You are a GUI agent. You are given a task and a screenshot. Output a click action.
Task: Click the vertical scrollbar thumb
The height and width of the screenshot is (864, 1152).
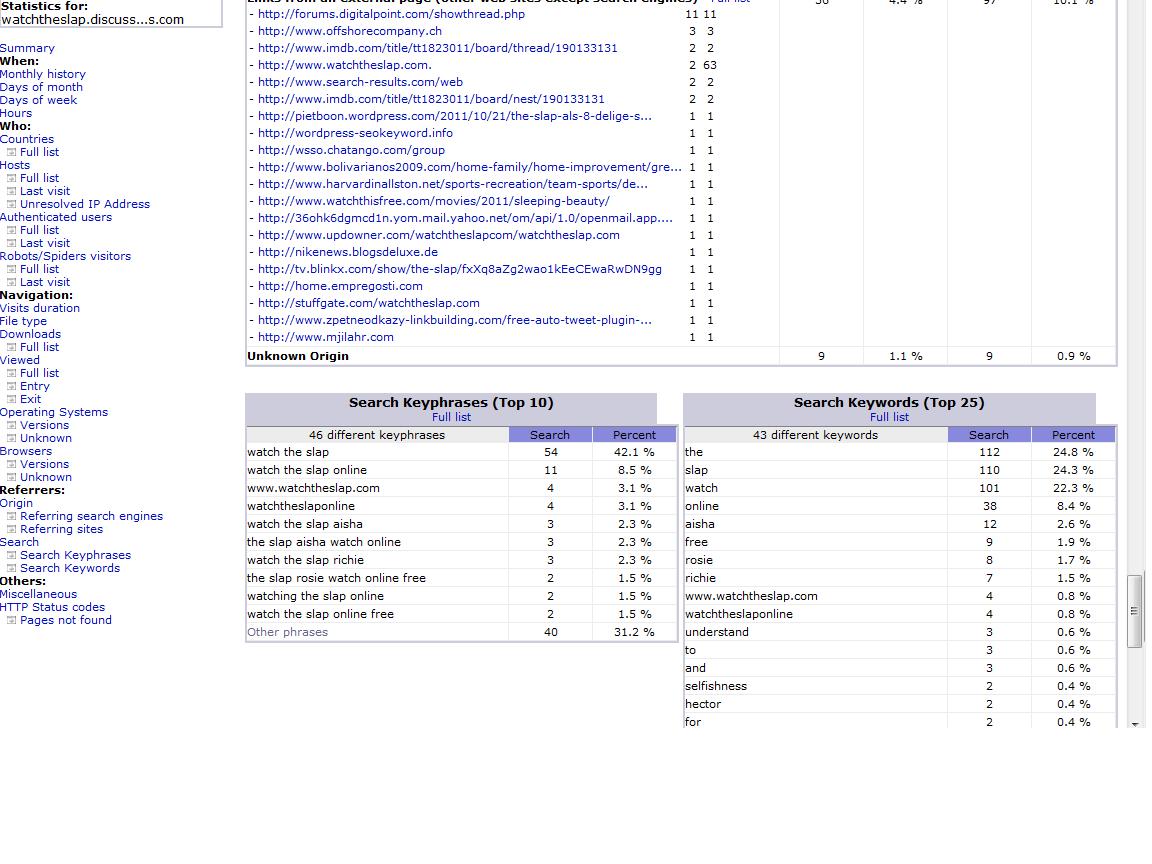pos(1134,611)
